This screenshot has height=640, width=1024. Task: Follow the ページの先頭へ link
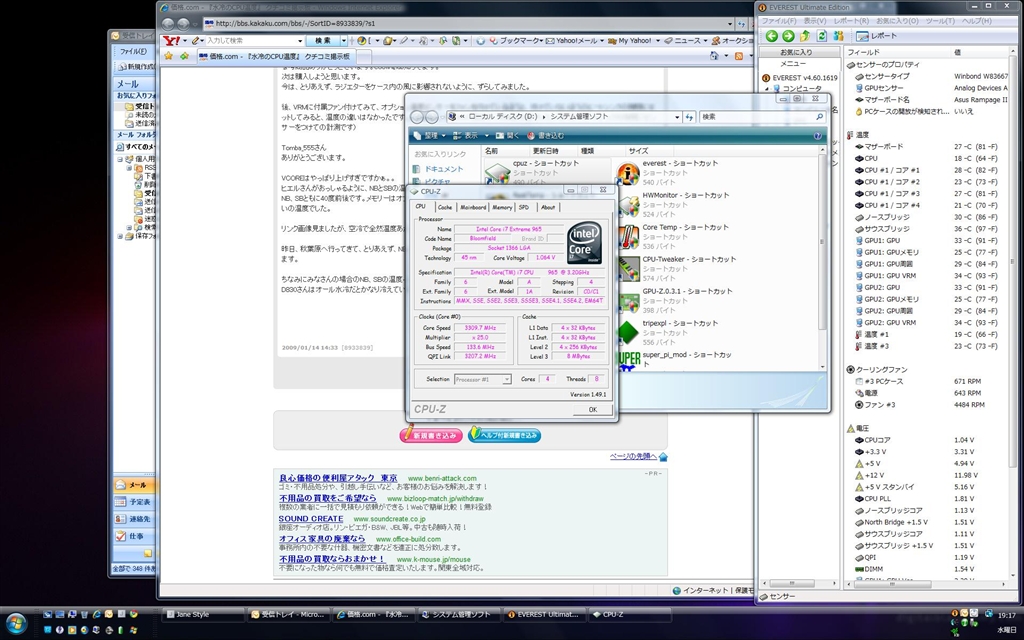pos(633,456)
